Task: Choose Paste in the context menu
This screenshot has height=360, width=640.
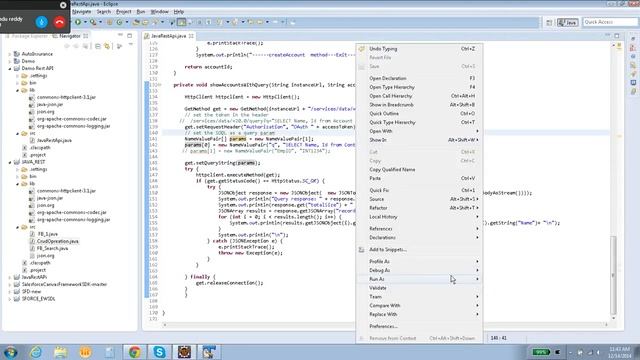Action: [419, 178]
